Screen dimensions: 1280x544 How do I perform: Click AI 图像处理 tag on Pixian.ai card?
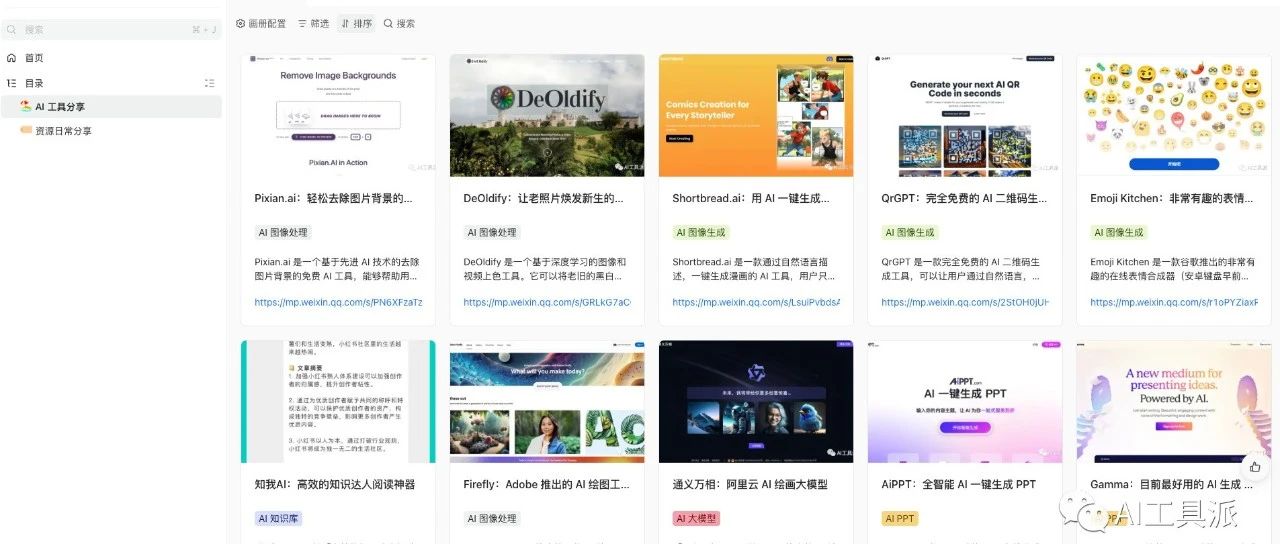(283, 232)
